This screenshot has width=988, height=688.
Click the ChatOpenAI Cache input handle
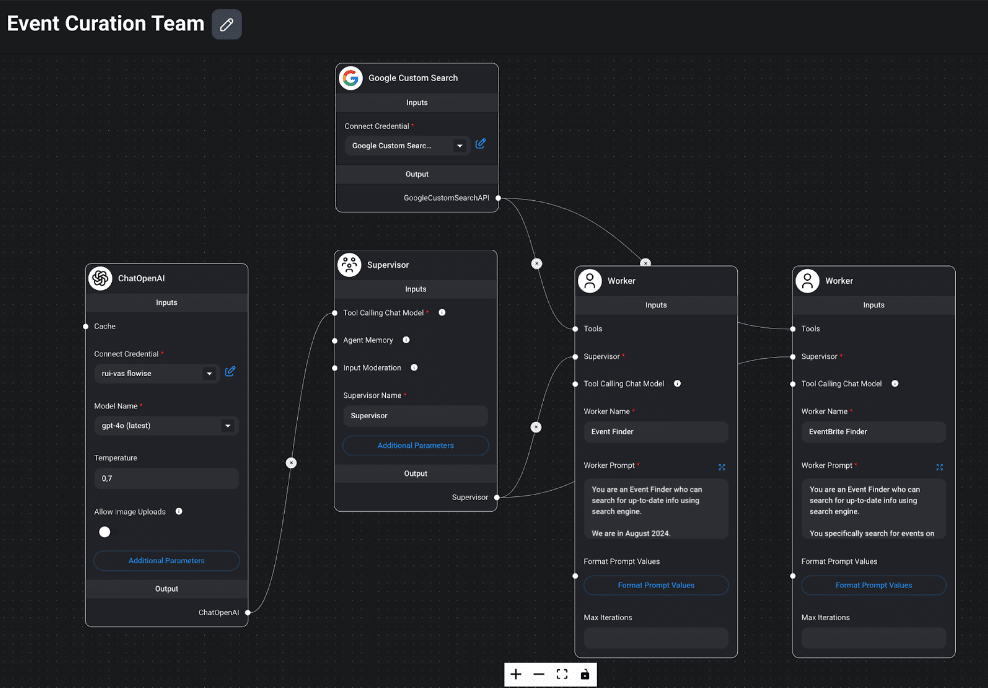[86, 326]
